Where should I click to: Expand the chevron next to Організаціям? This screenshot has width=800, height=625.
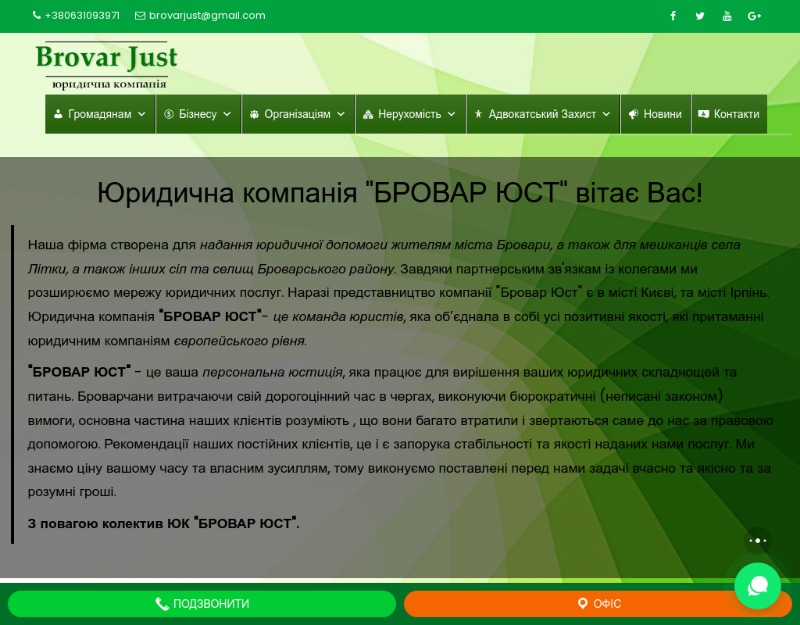[341, 114]
